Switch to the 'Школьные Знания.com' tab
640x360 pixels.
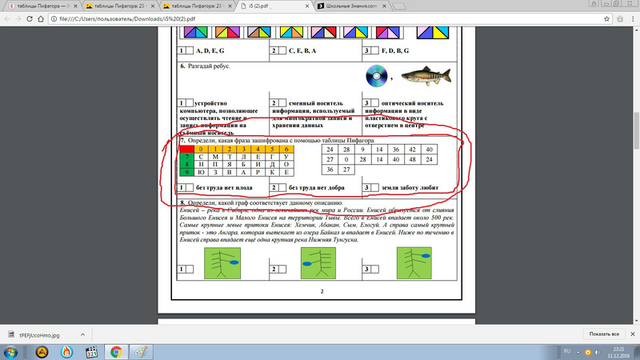[x=352, y=6]
